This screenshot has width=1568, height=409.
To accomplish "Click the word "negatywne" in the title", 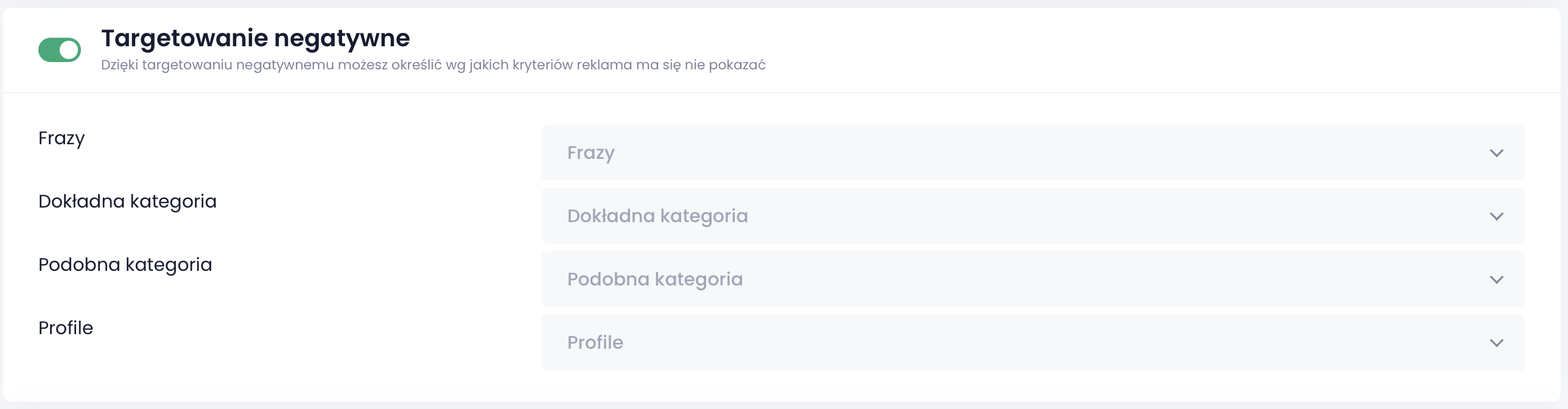I will (342, 38).
